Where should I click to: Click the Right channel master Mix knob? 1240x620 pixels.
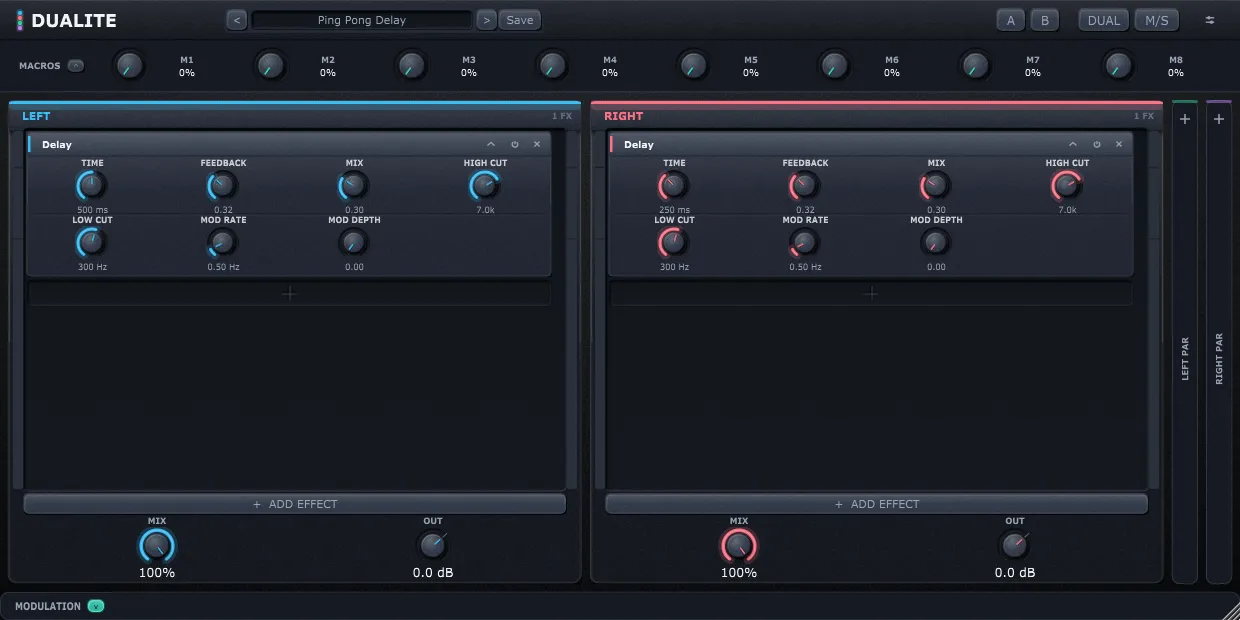739,546
